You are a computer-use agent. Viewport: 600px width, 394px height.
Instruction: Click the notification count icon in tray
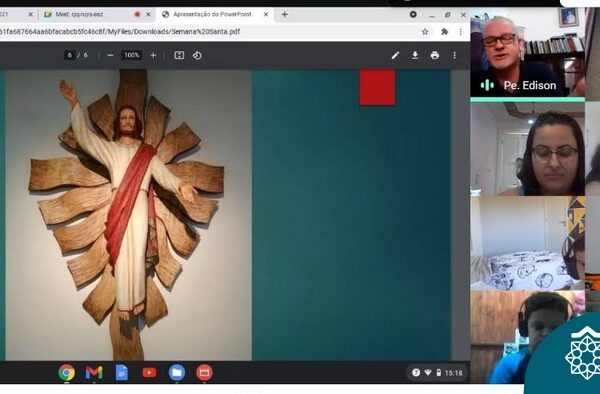click(x=416, y=372)
